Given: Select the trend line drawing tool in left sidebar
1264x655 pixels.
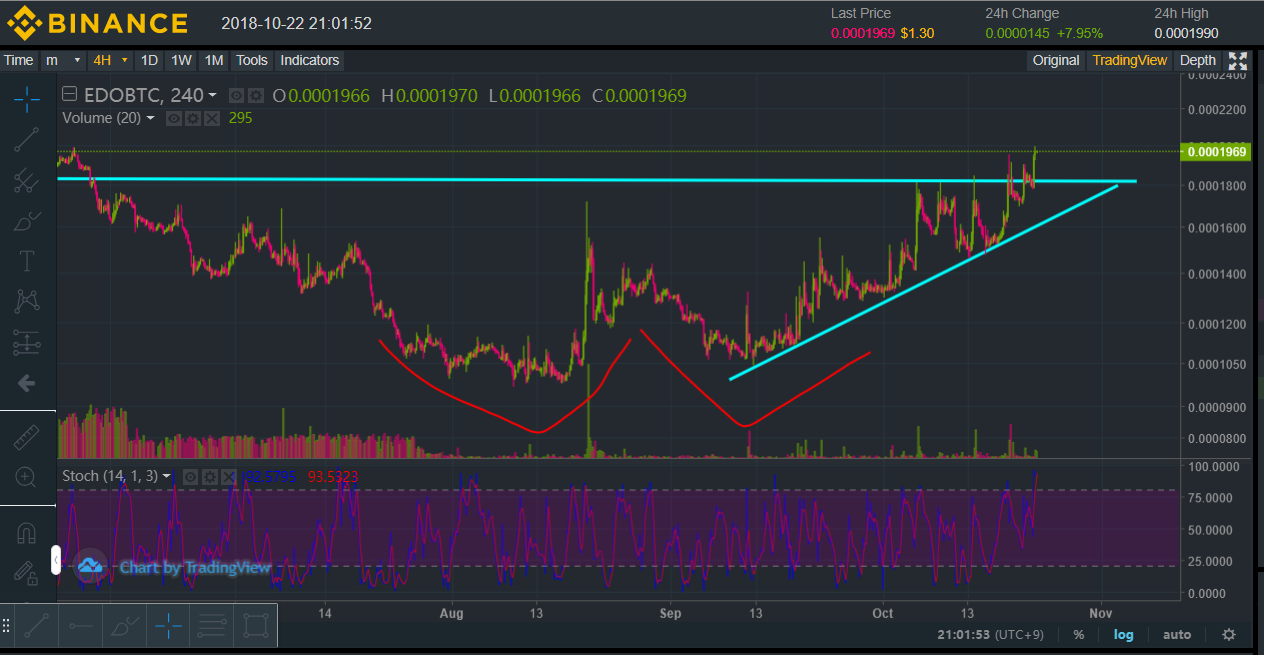Looking at the screenshot, I should pos(27,140).
